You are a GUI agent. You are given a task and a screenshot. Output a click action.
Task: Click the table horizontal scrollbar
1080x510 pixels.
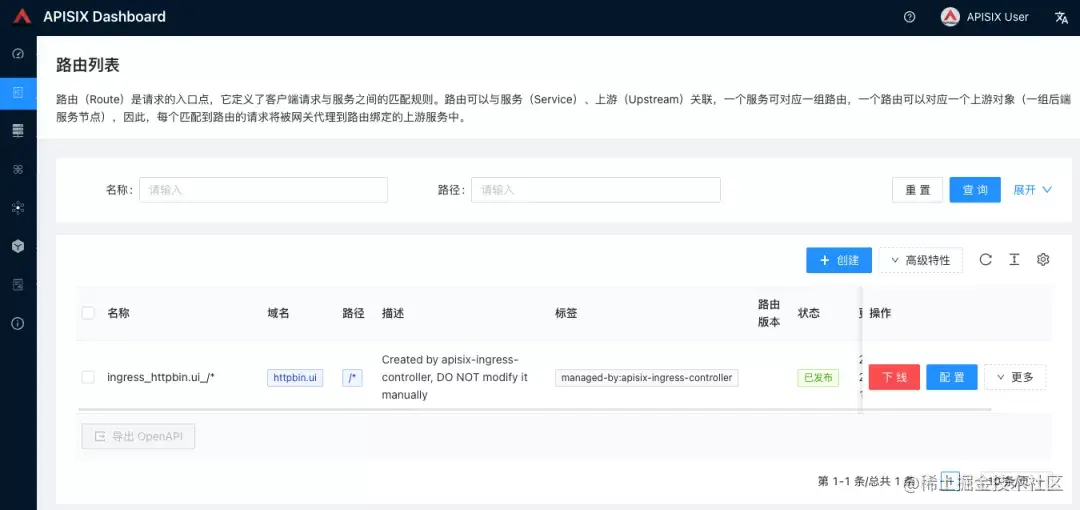point(534,409)
